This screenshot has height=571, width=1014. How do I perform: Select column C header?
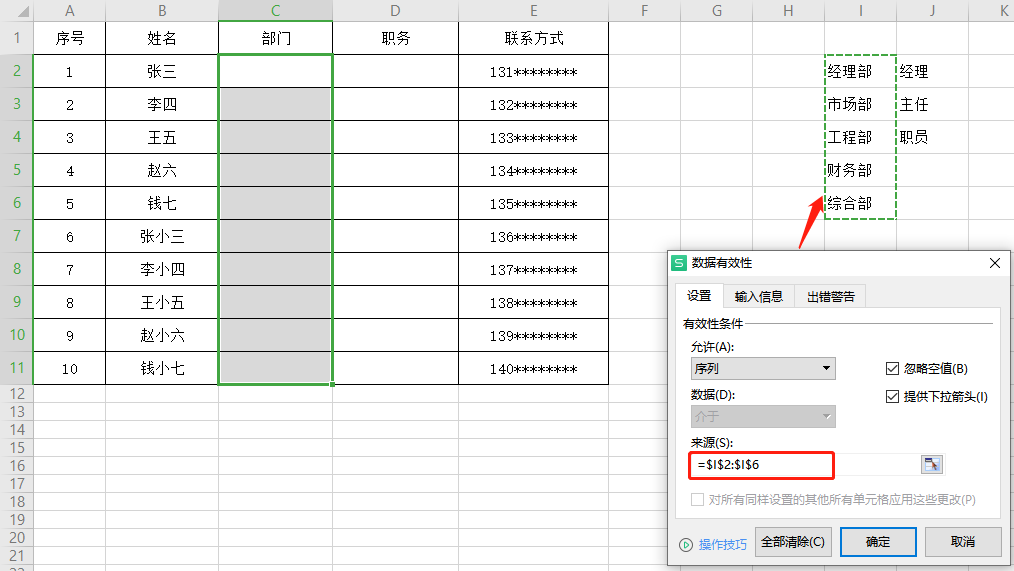(275, 10)
